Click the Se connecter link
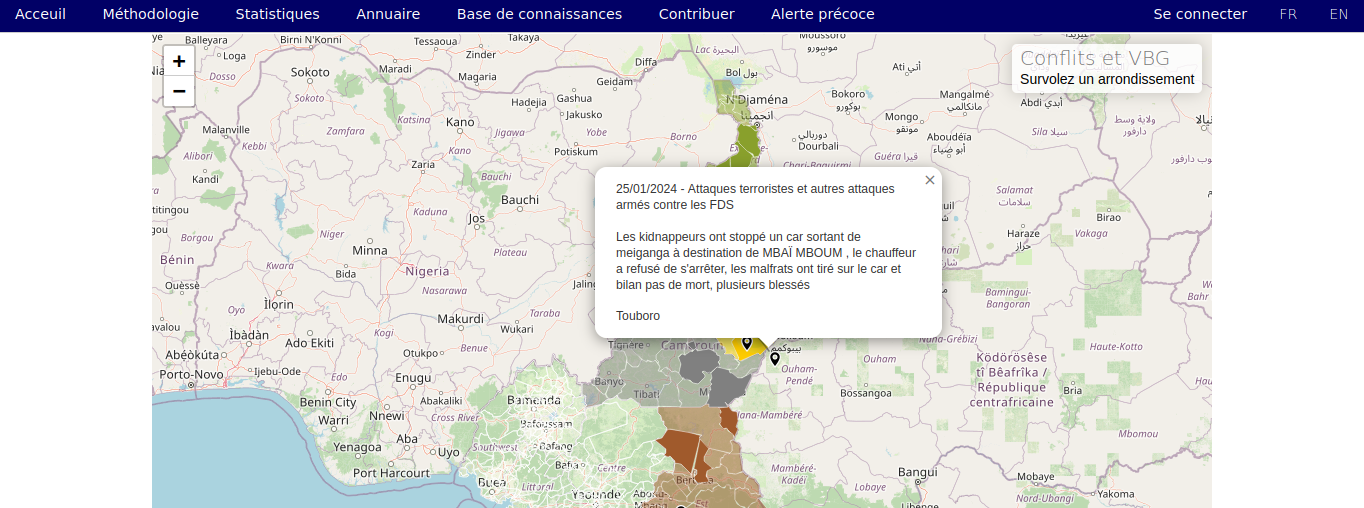 pyautogui.click(x=1200, y=14)
